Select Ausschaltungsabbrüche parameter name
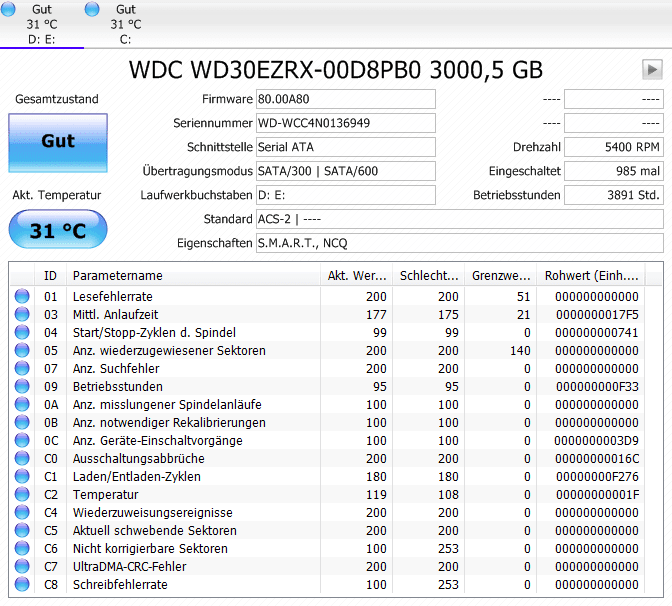Screen dimensions: 672x606 pos(138,459)
